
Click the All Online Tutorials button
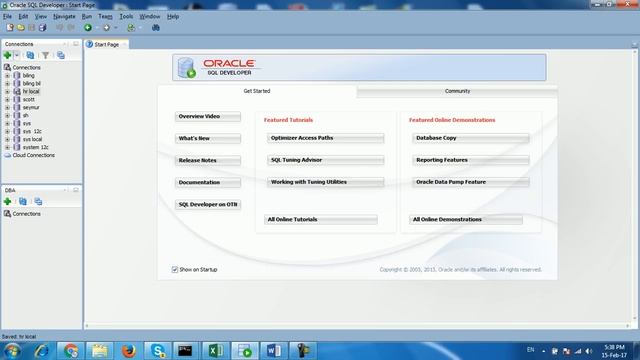(x=321, y=220)
